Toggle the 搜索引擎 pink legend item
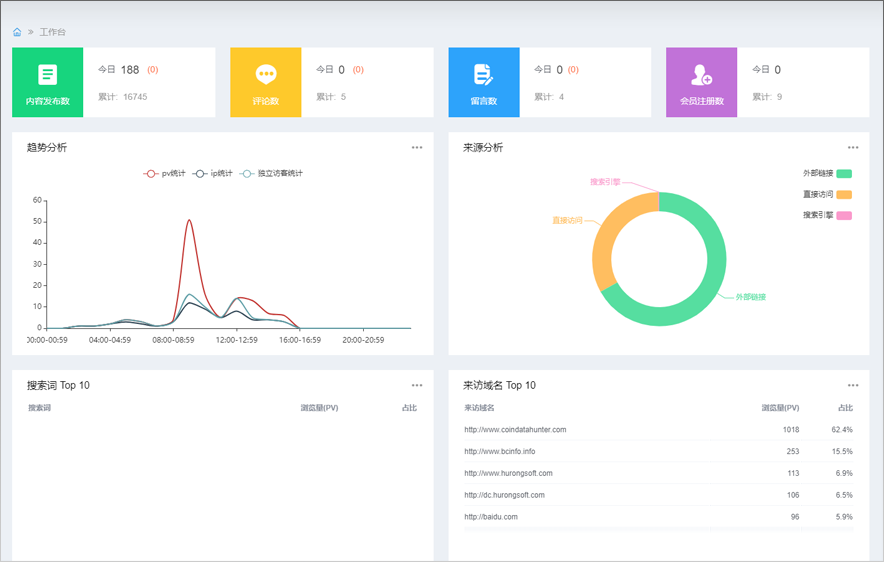Image resolution: width=884 pixels, height=562 pixels. click(843, 215)
